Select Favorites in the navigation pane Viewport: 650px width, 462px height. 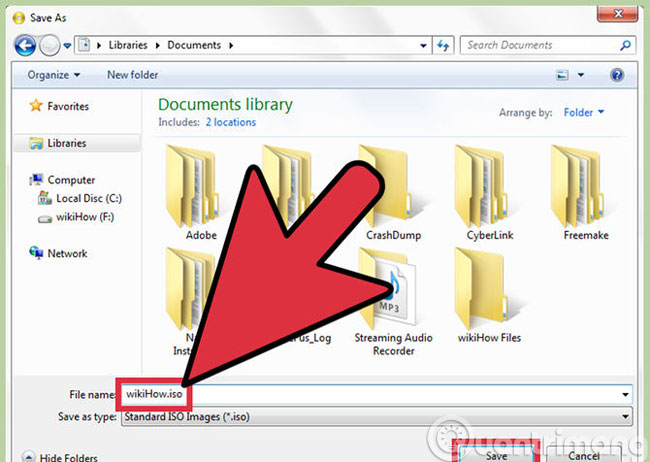68,107
